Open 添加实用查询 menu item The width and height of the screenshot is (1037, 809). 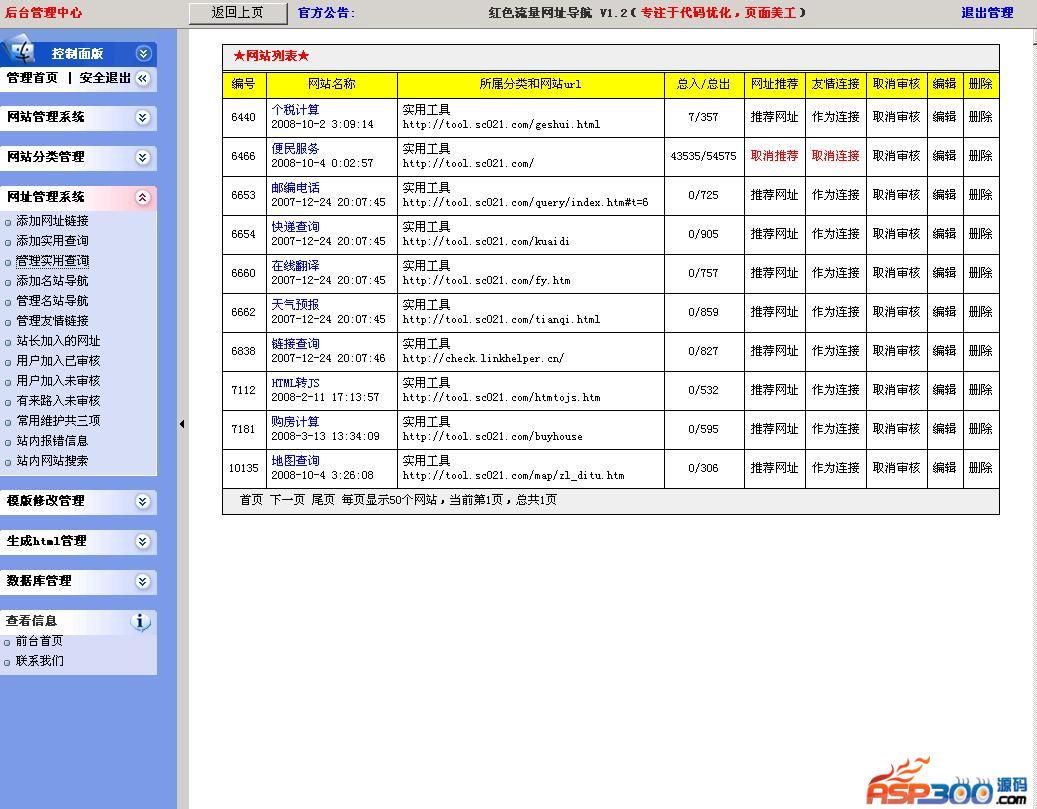52,241
